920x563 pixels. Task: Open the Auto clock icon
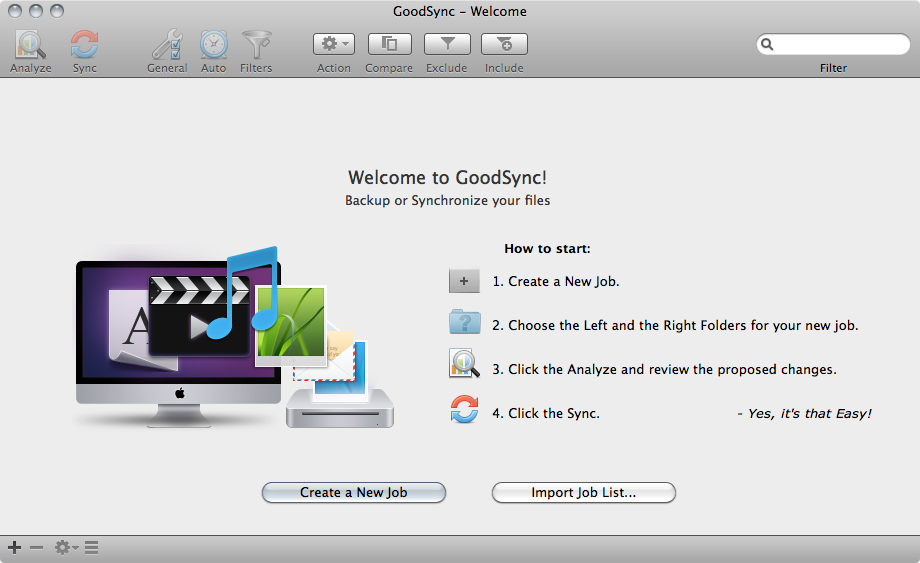click(214, 45)
